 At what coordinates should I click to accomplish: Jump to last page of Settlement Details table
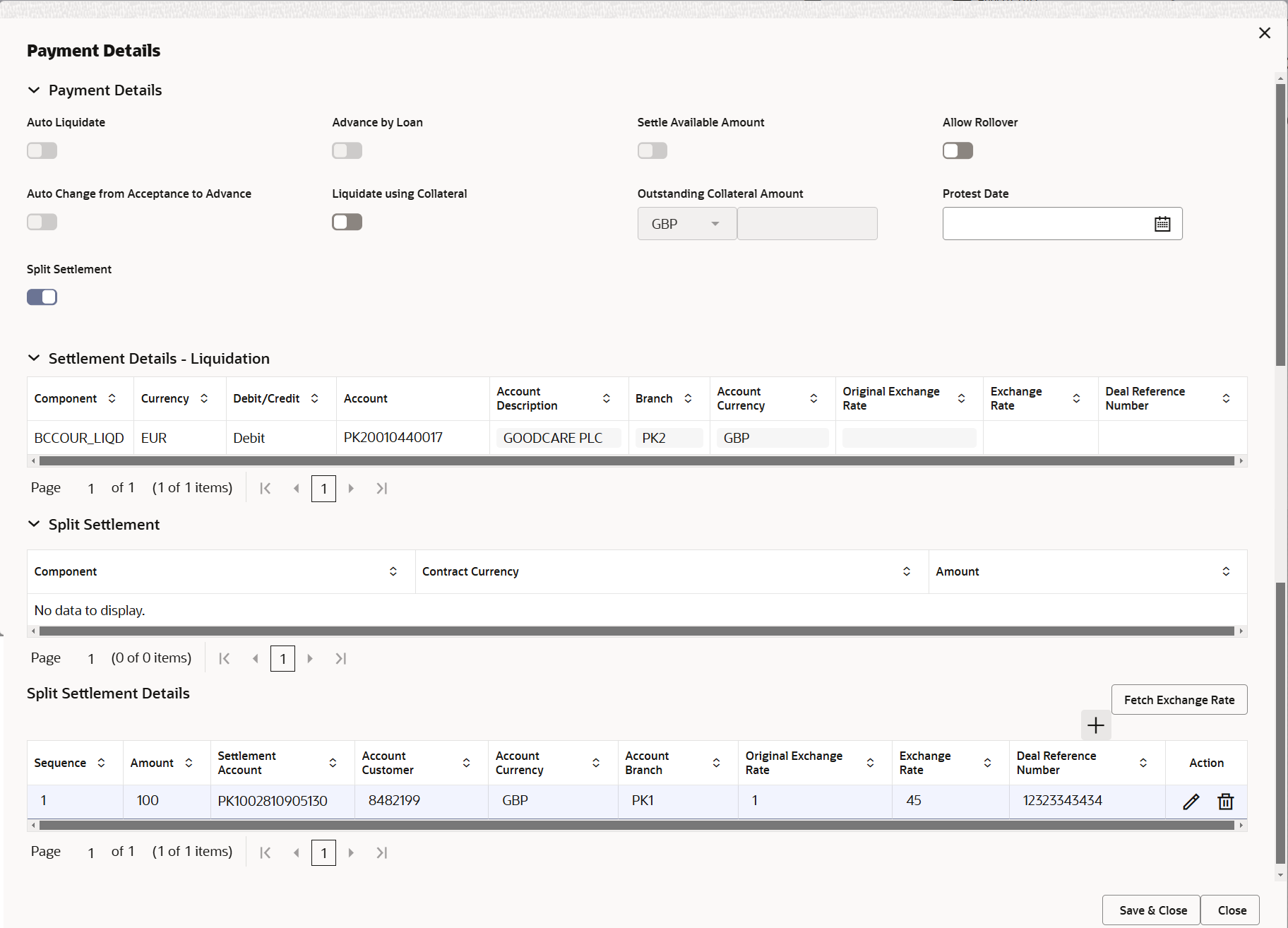[381, 488]
